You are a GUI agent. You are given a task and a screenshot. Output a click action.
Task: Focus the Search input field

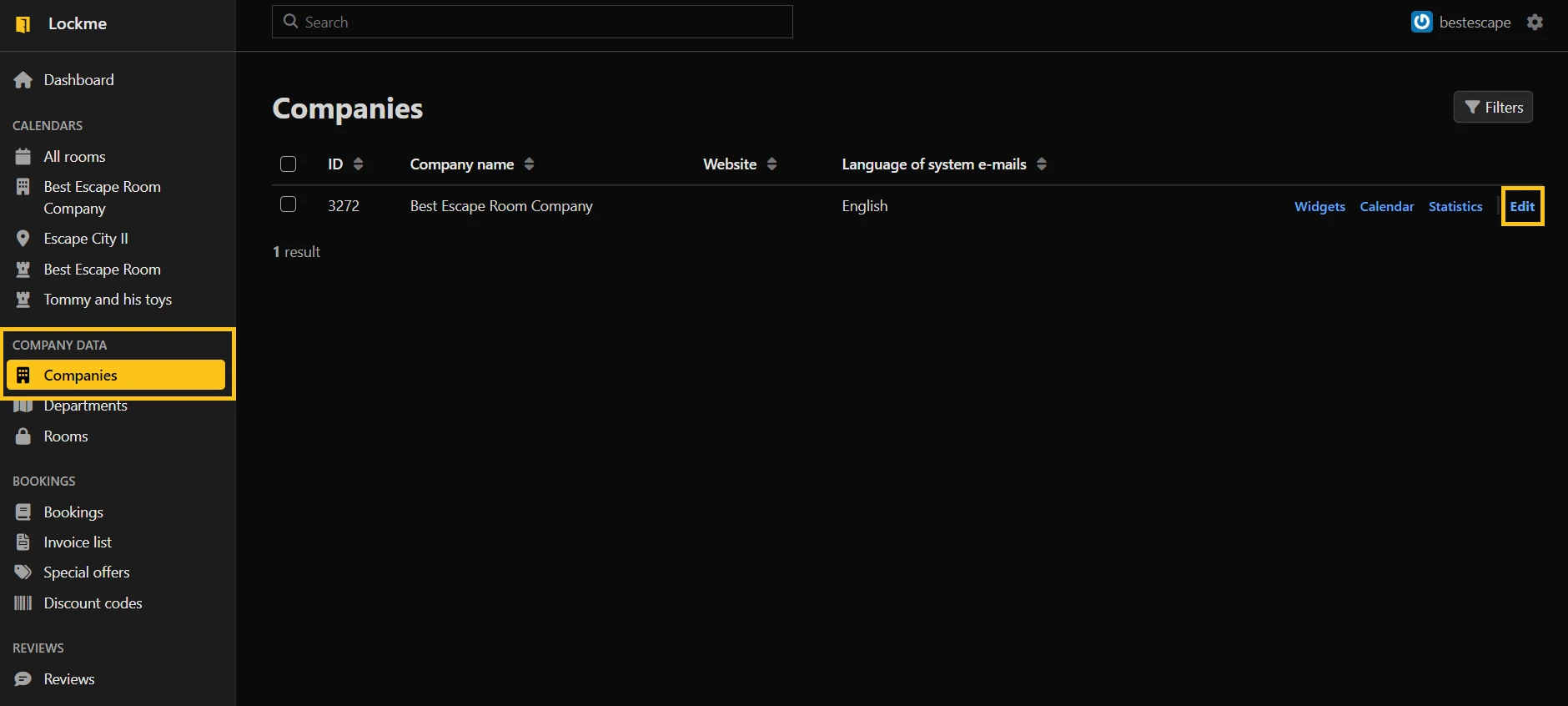coord(532,23)
